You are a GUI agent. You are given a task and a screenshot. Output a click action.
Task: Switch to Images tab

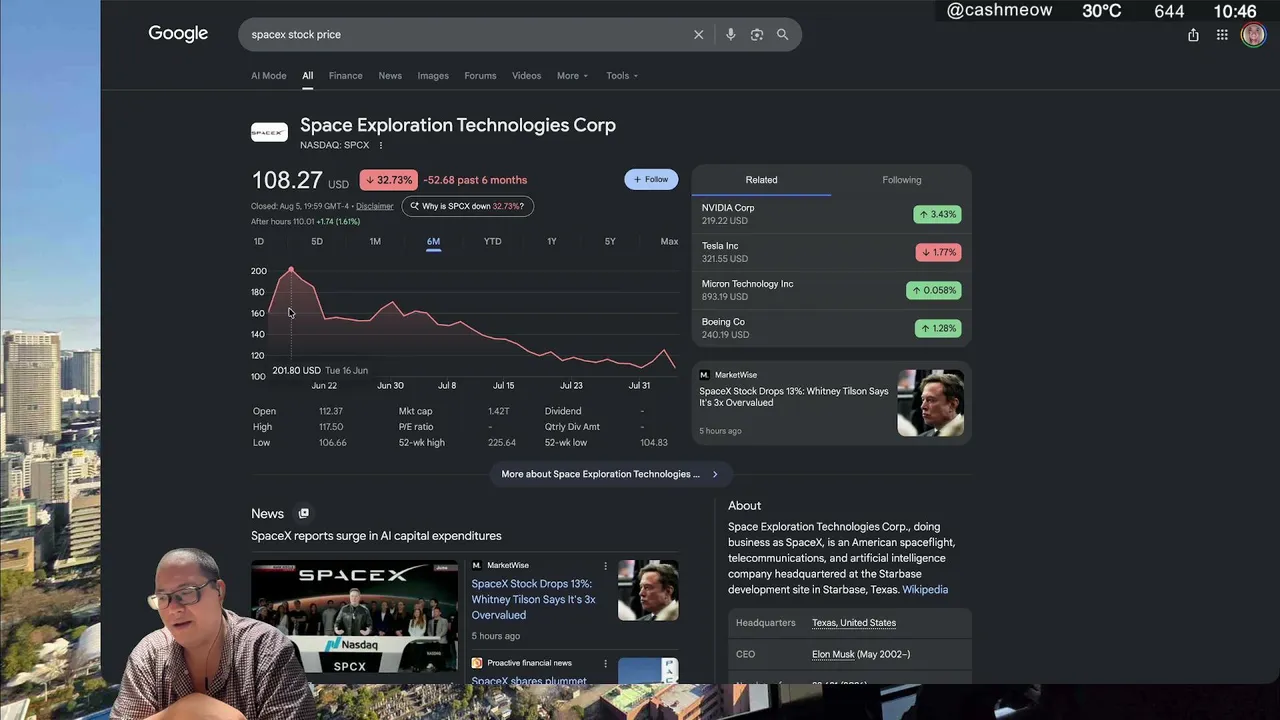[433, 76]
